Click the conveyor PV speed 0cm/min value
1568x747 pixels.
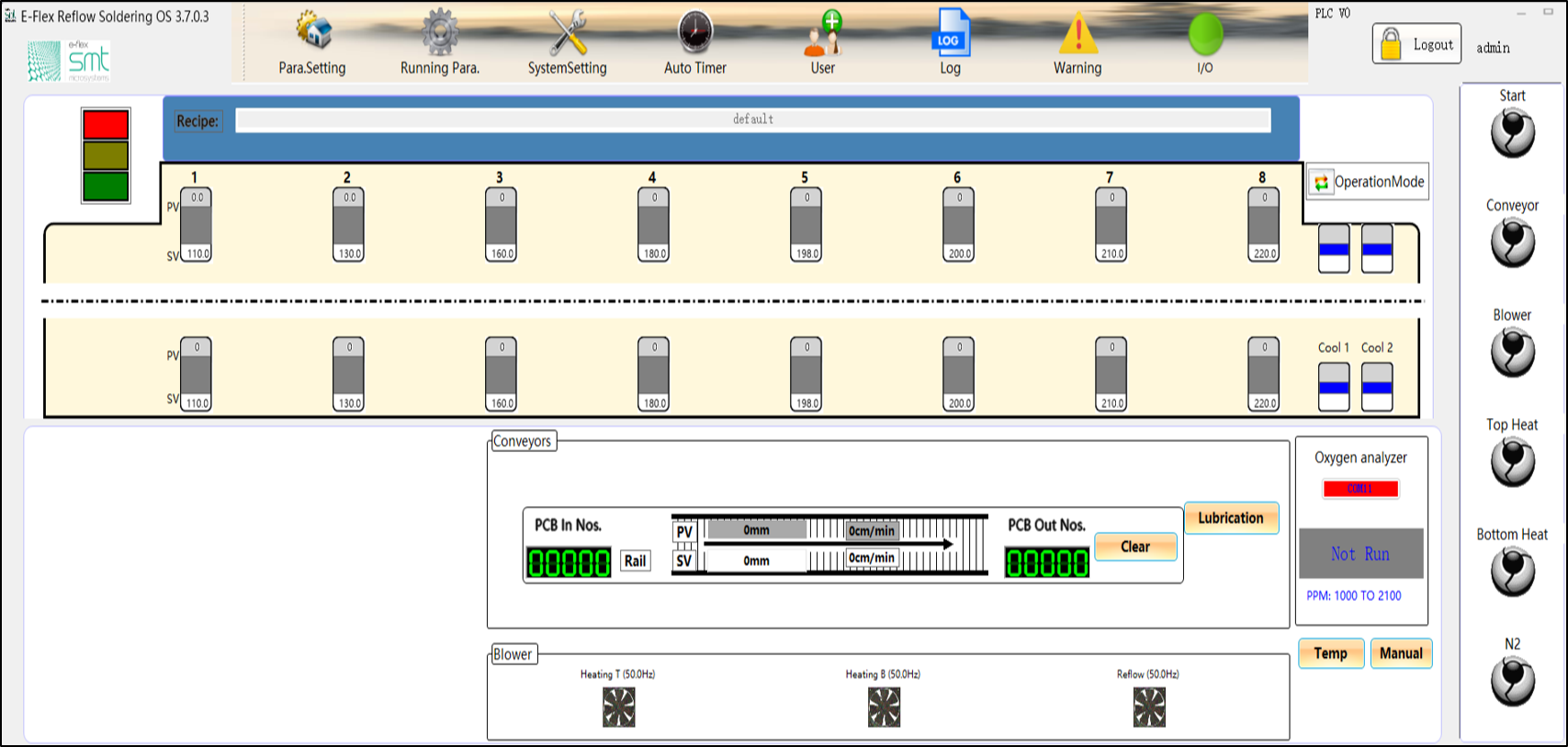pyautogui.click(x=872, y=531)
